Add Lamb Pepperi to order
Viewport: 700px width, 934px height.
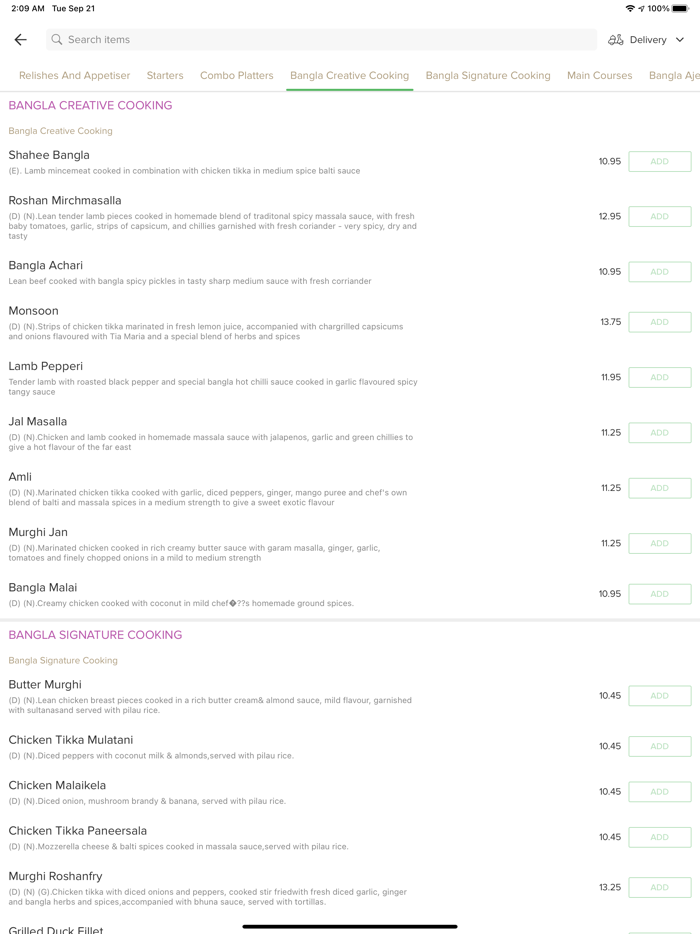tap(659, 377)
